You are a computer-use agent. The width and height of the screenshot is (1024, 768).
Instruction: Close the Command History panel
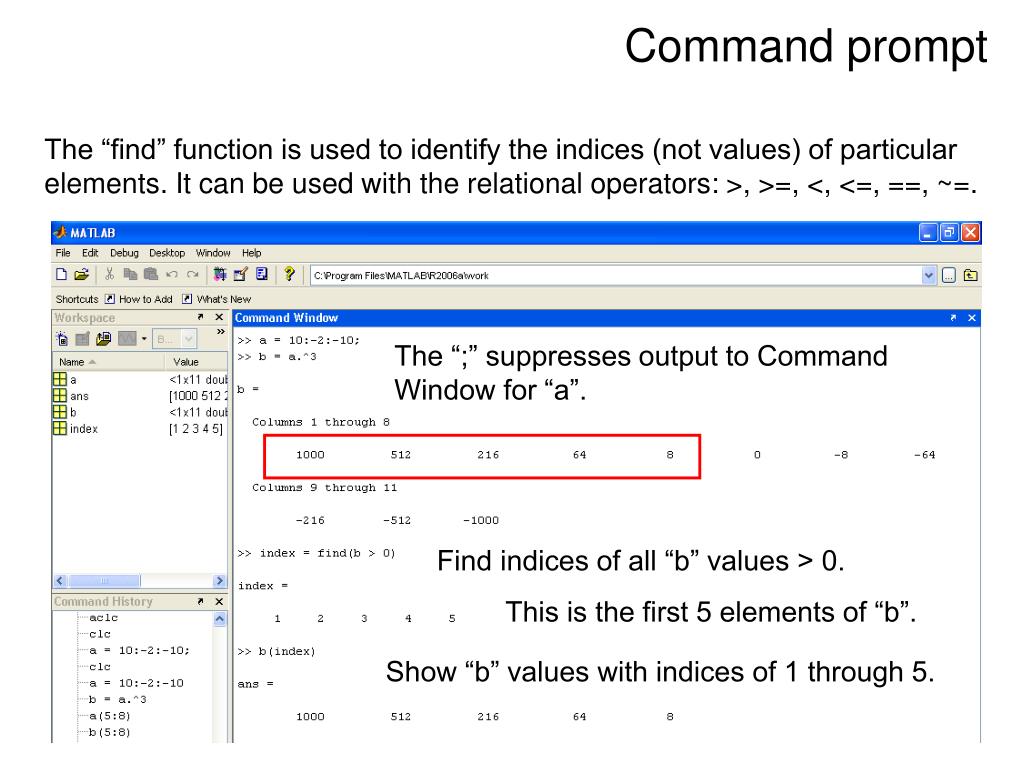(219, 601)
